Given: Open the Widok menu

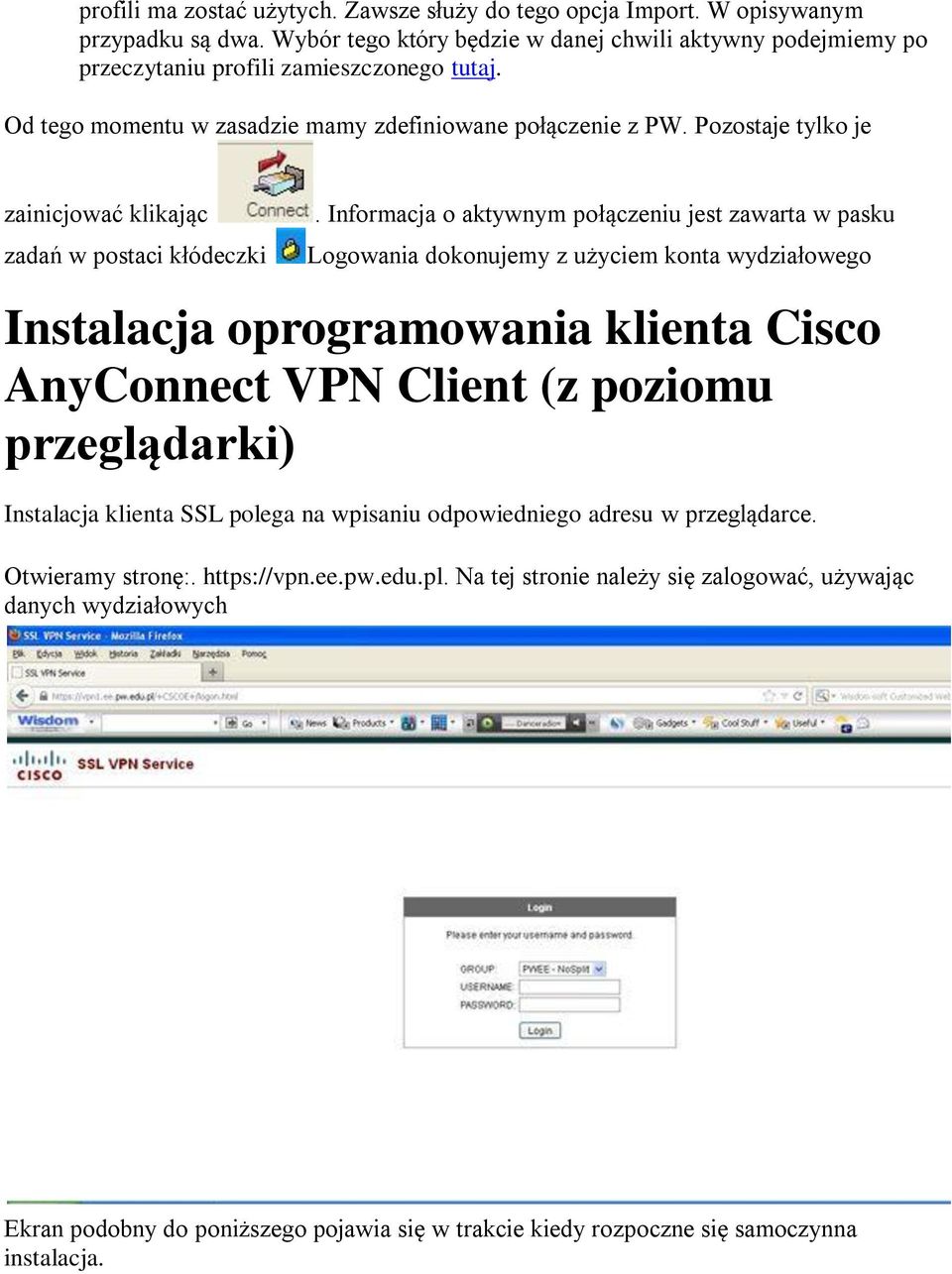Looking at the screenshot, I should point(86,653).
